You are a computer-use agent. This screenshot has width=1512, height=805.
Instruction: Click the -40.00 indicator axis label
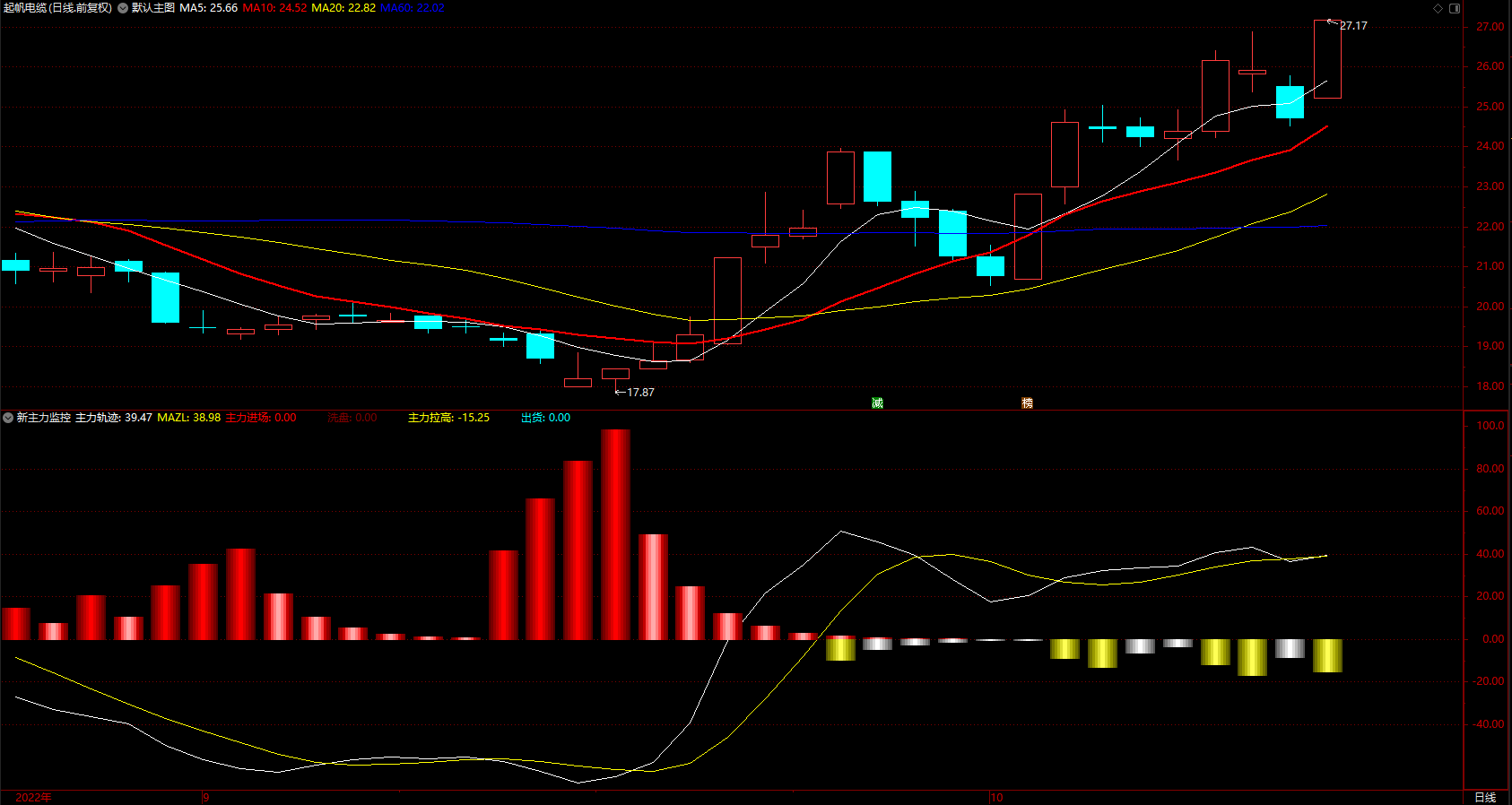(1488, 724)
